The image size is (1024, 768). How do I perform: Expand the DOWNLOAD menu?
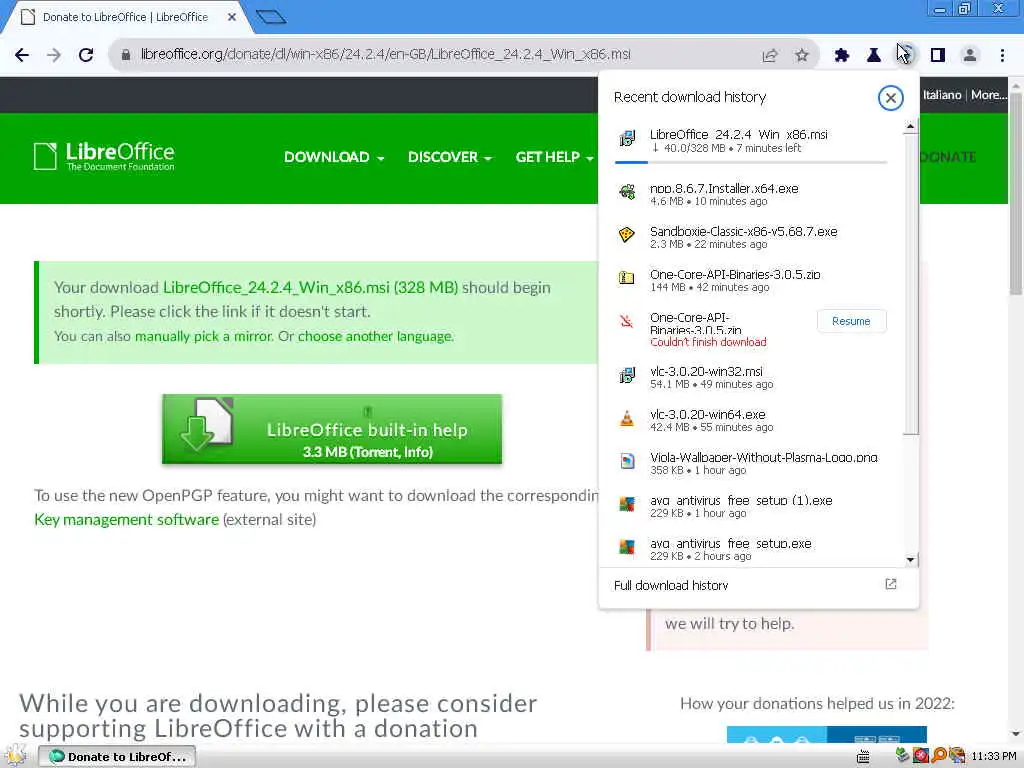(334, 157)
